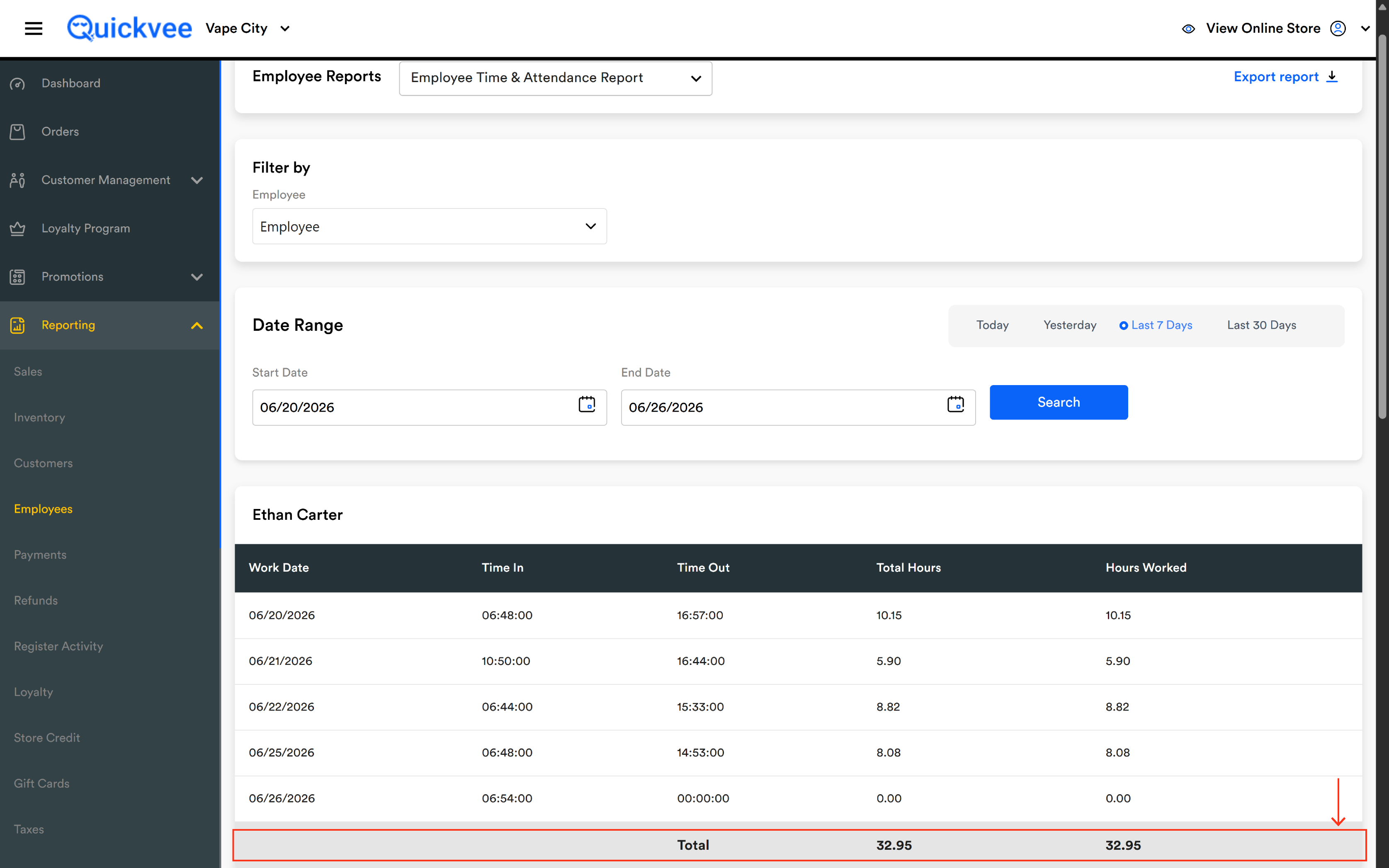Click the Orders bag icon
1389x868 pixels.
[x=17, y=132]
